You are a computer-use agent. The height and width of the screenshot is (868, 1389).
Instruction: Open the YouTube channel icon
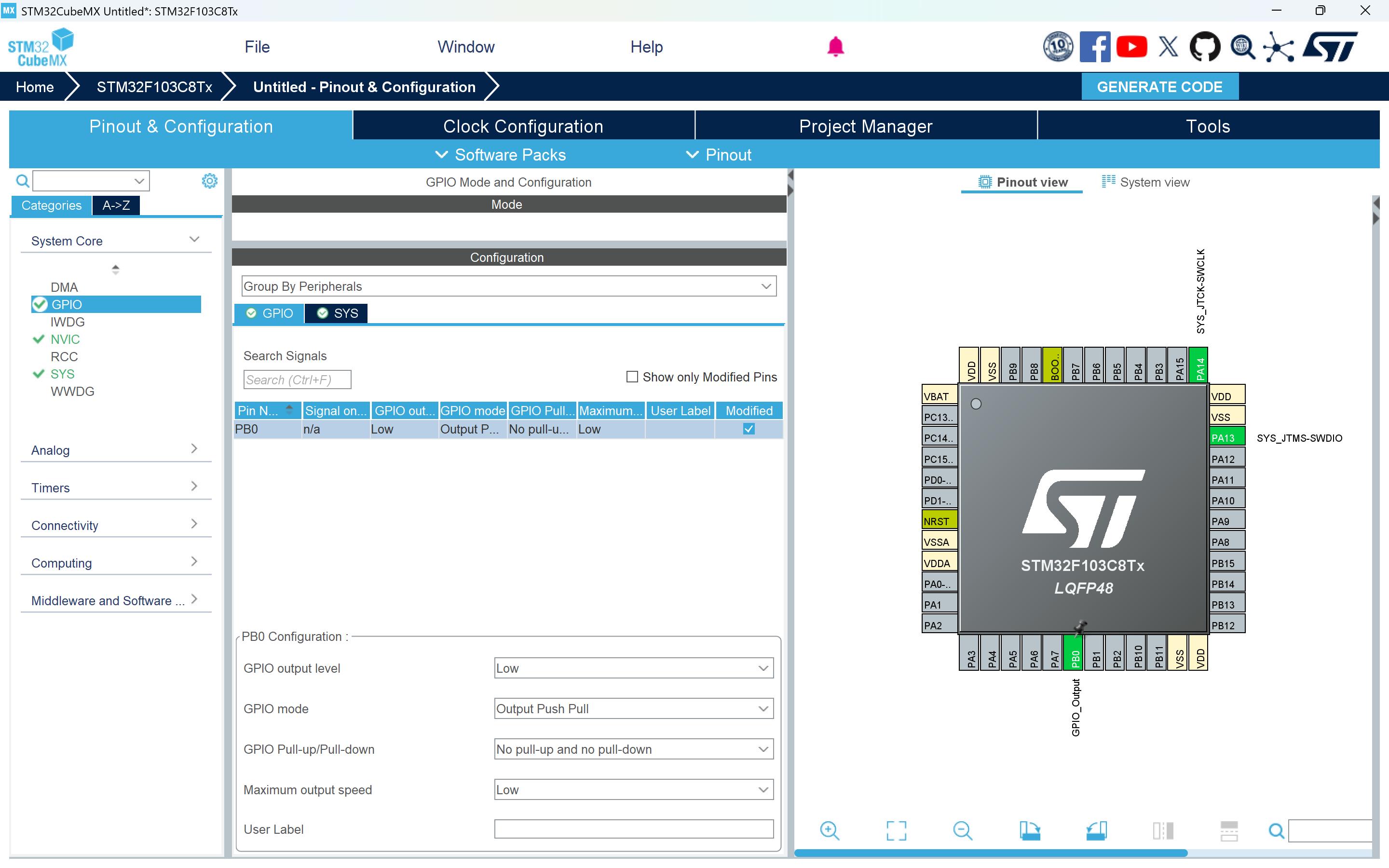coord(1131,46)
